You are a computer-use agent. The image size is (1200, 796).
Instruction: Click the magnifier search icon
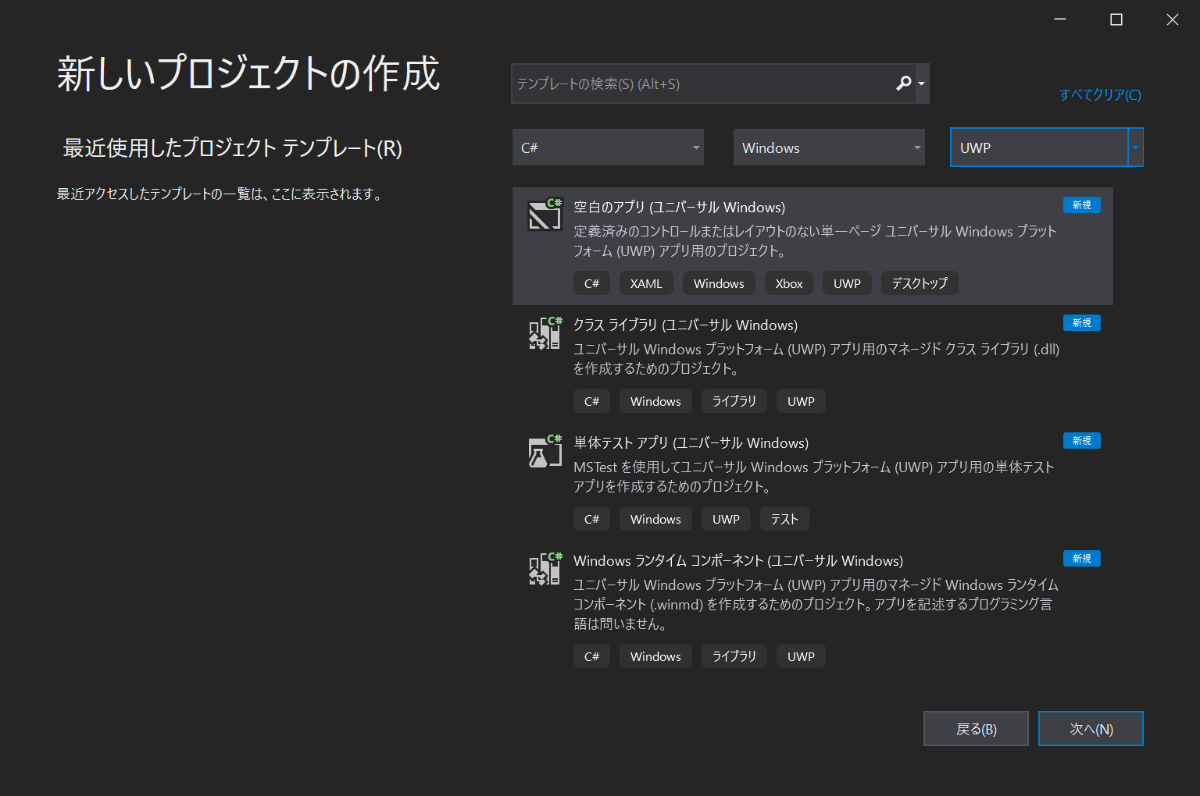[x=903, y=84]
